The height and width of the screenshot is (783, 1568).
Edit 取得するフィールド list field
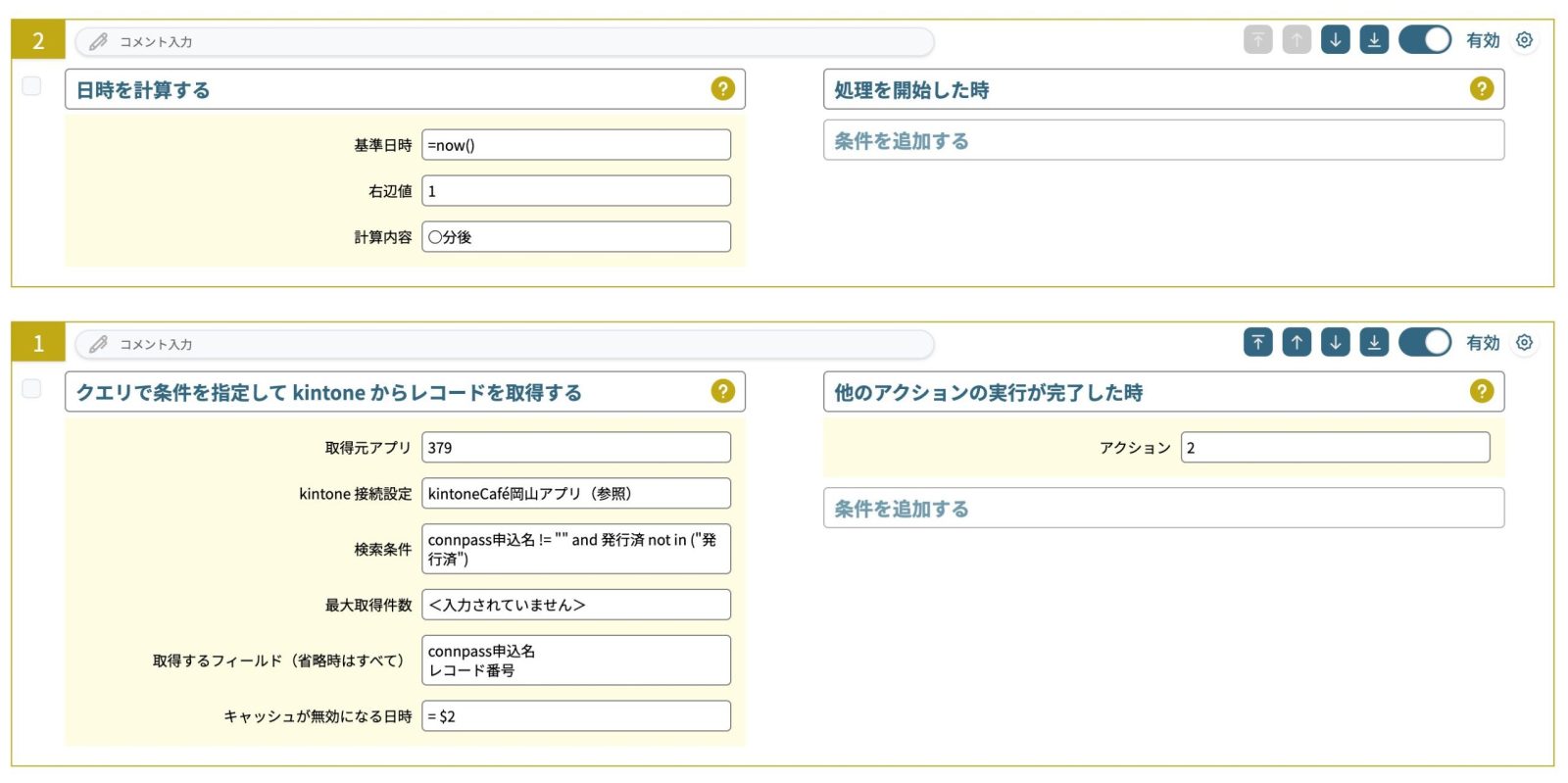576,661
